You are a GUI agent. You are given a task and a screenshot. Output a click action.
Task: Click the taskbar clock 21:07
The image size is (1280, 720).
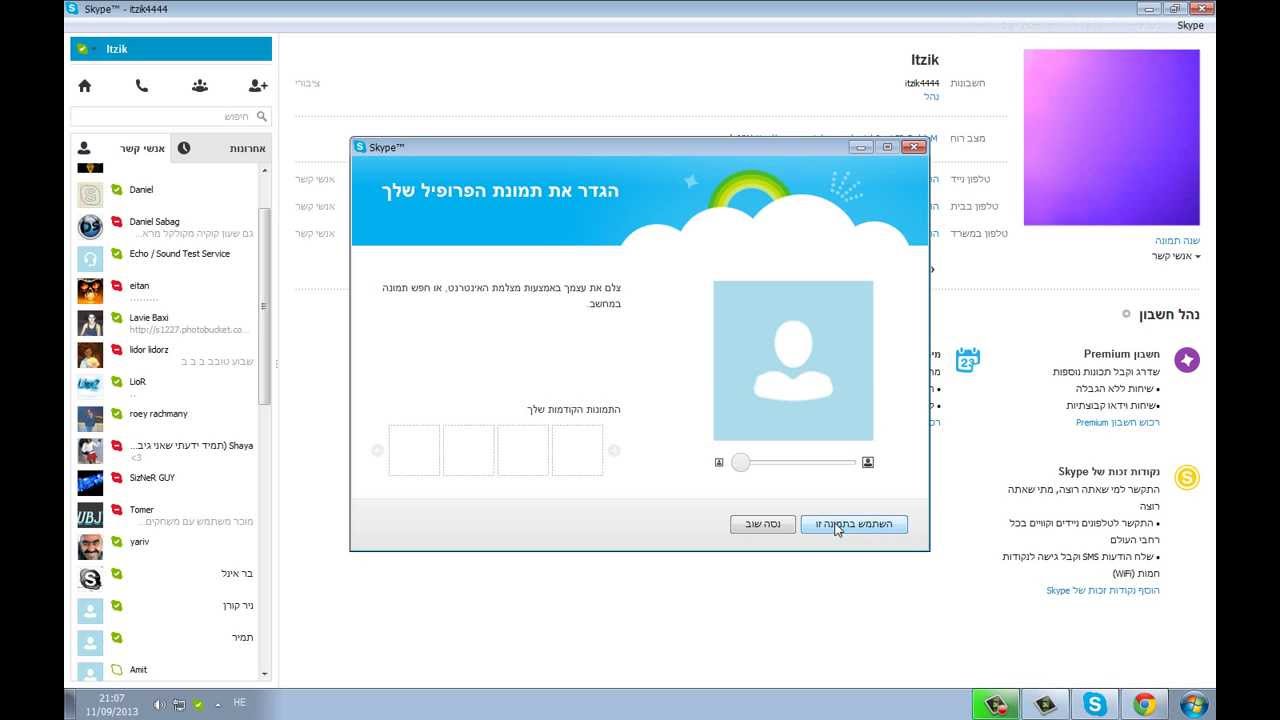click(112, 704)
